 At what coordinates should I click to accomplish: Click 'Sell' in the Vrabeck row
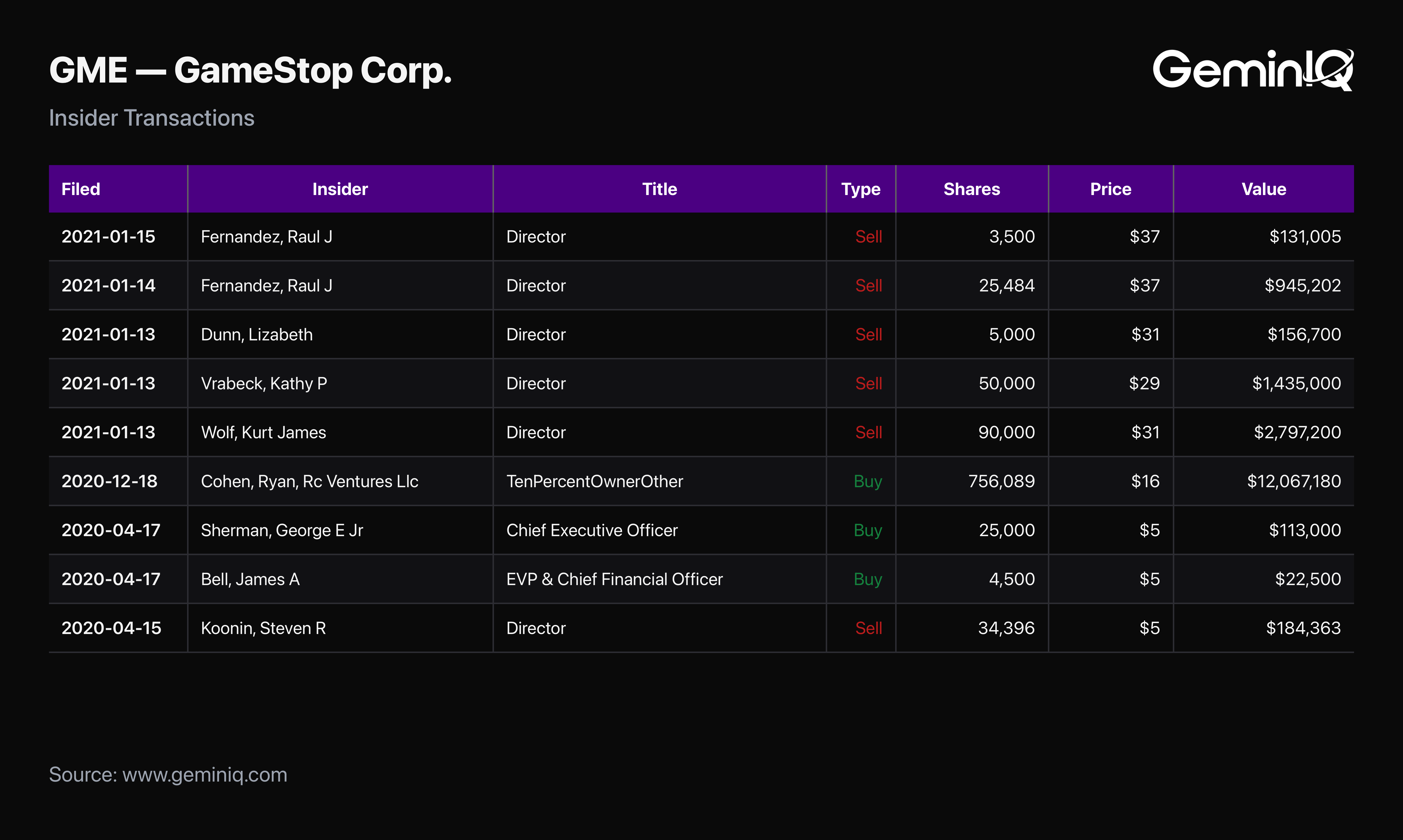[x=869, y=383]
